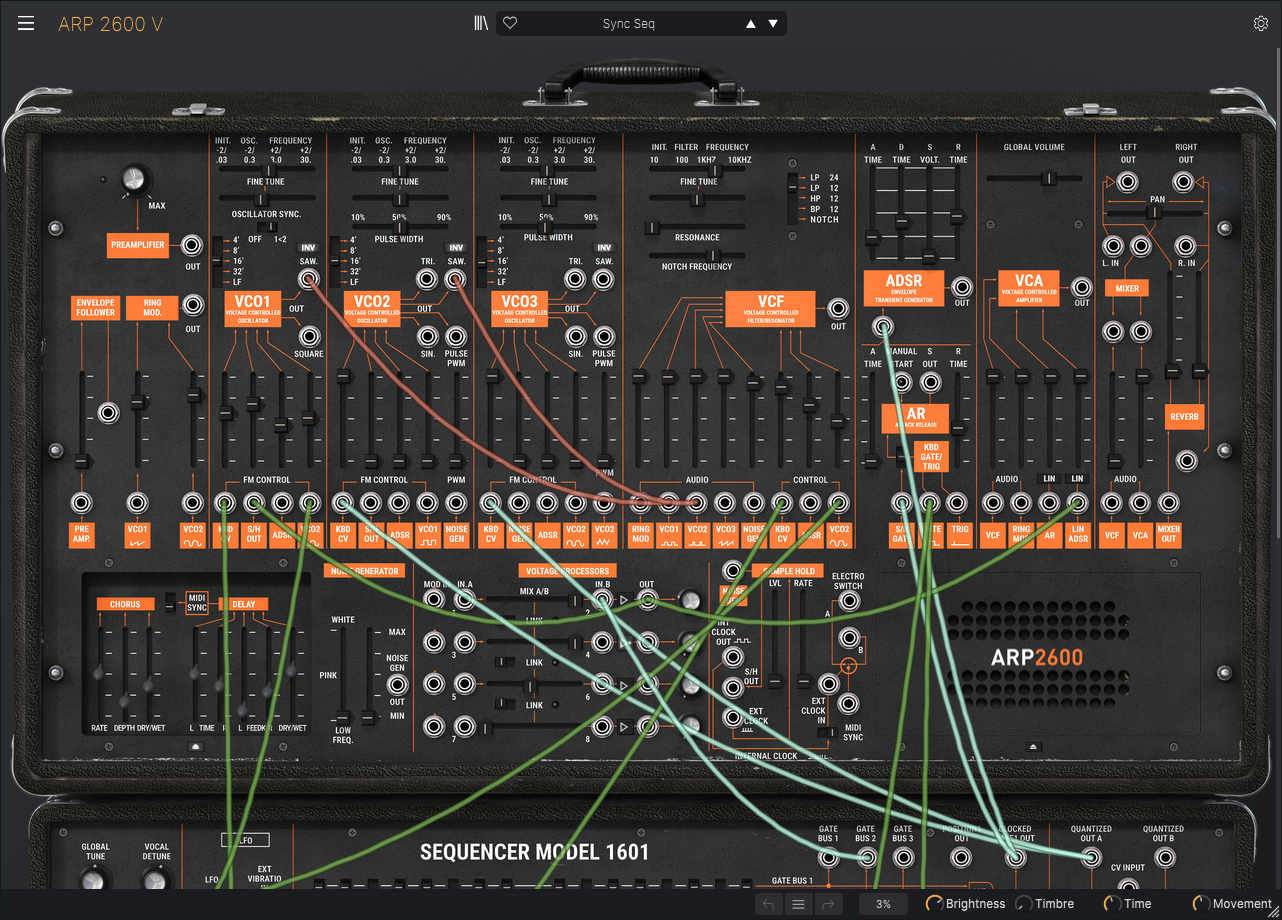Redo the last undone edit

(828, 904)
